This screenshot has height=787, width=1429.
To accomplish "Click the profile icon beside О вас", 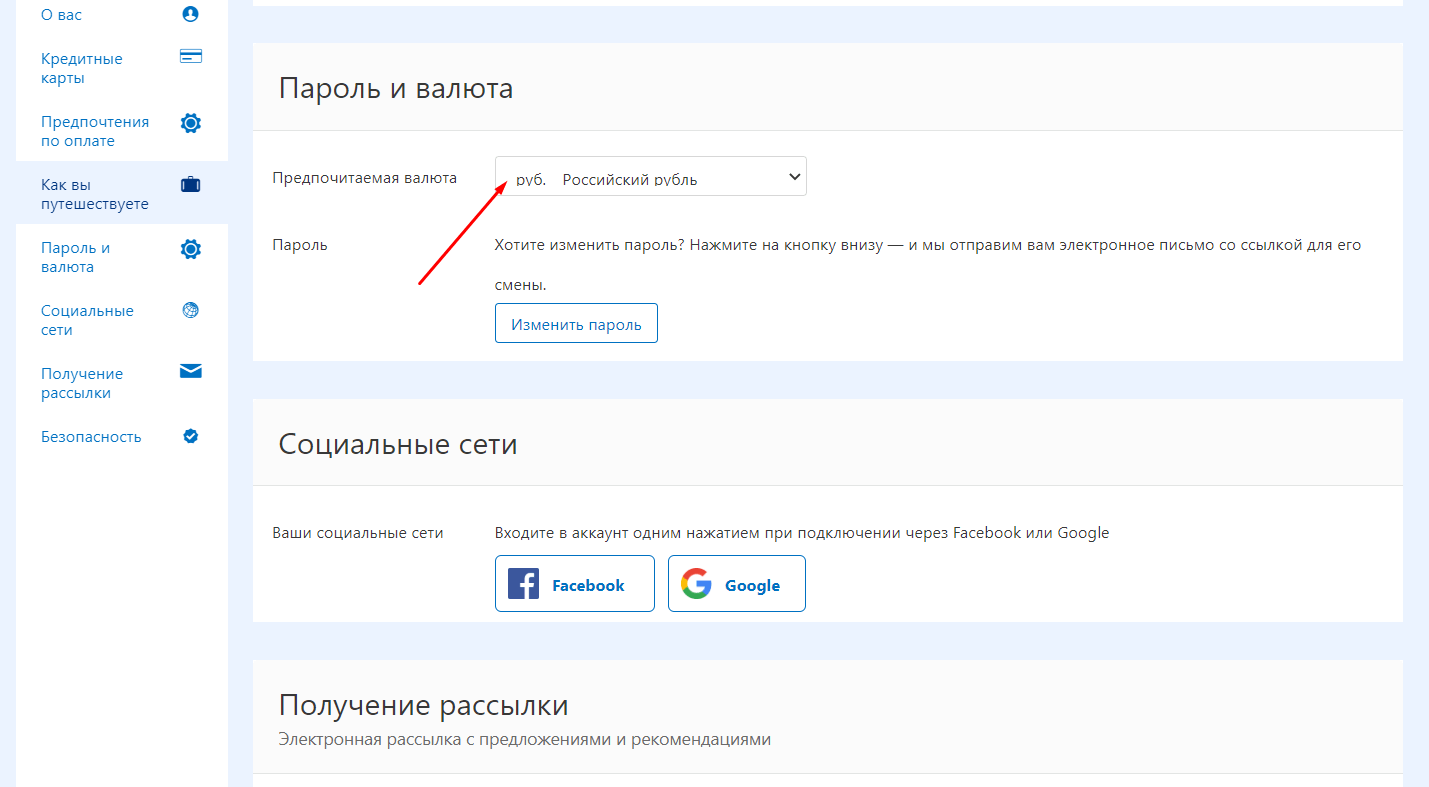I will click(190, 14).
